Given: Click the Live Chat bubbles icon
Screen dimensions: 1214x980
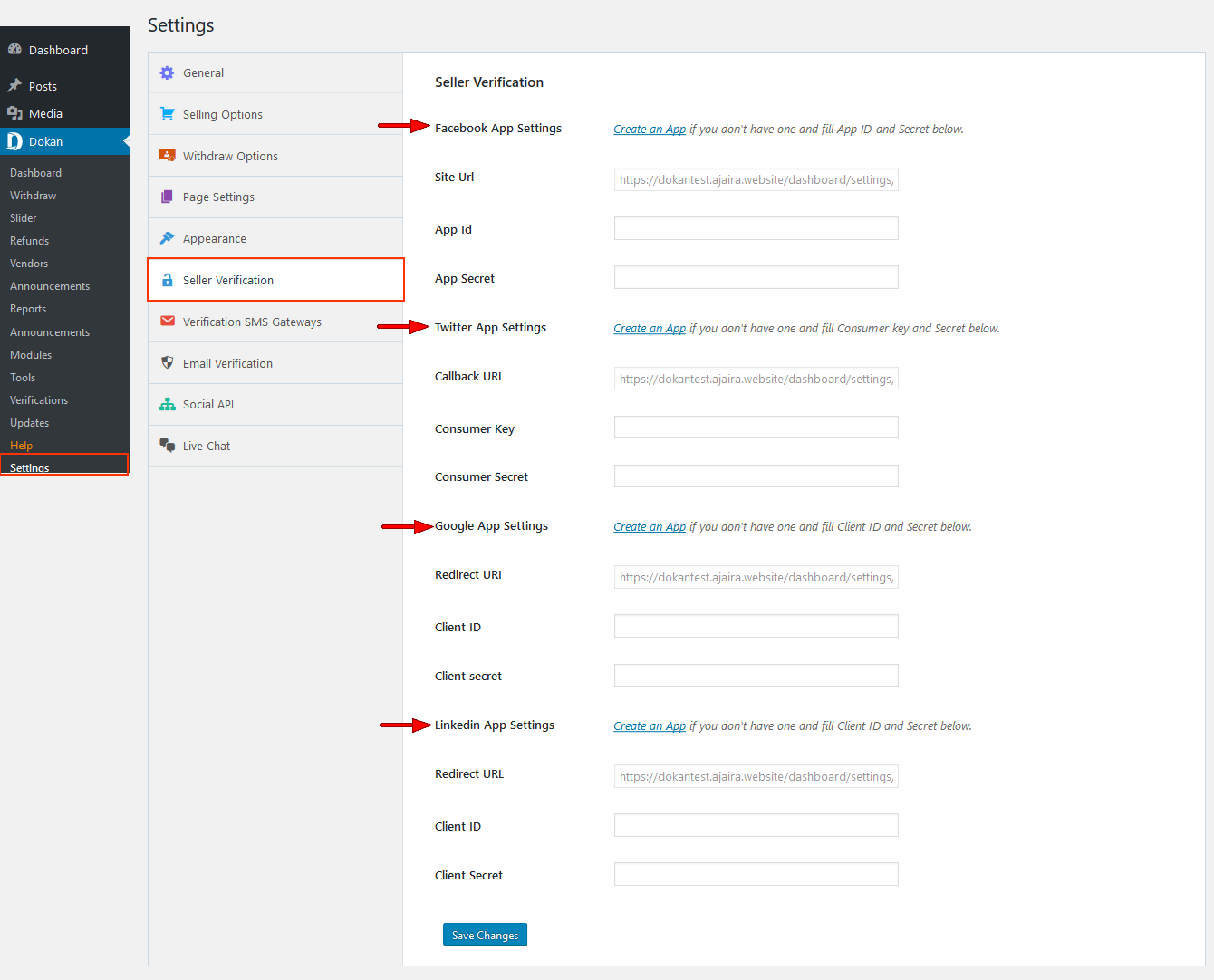Looking at the screenshot, I should [168, 445].
